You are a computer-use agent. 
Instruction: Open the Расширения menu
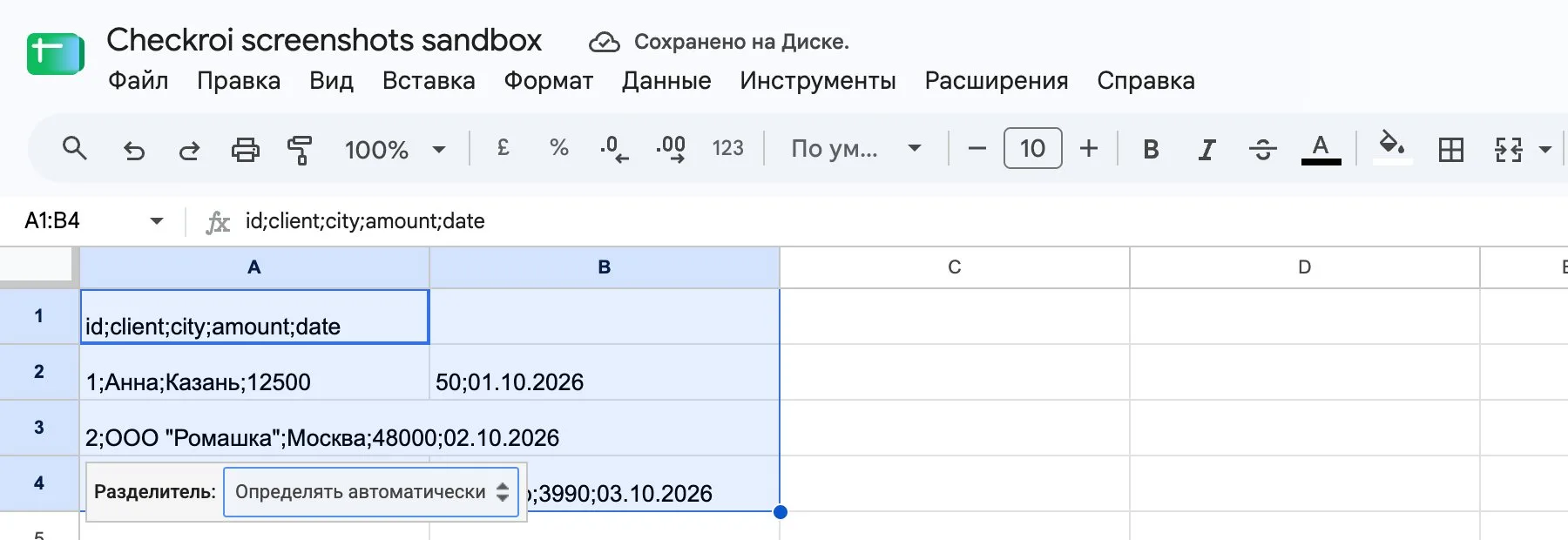click(x=997, y=81)
